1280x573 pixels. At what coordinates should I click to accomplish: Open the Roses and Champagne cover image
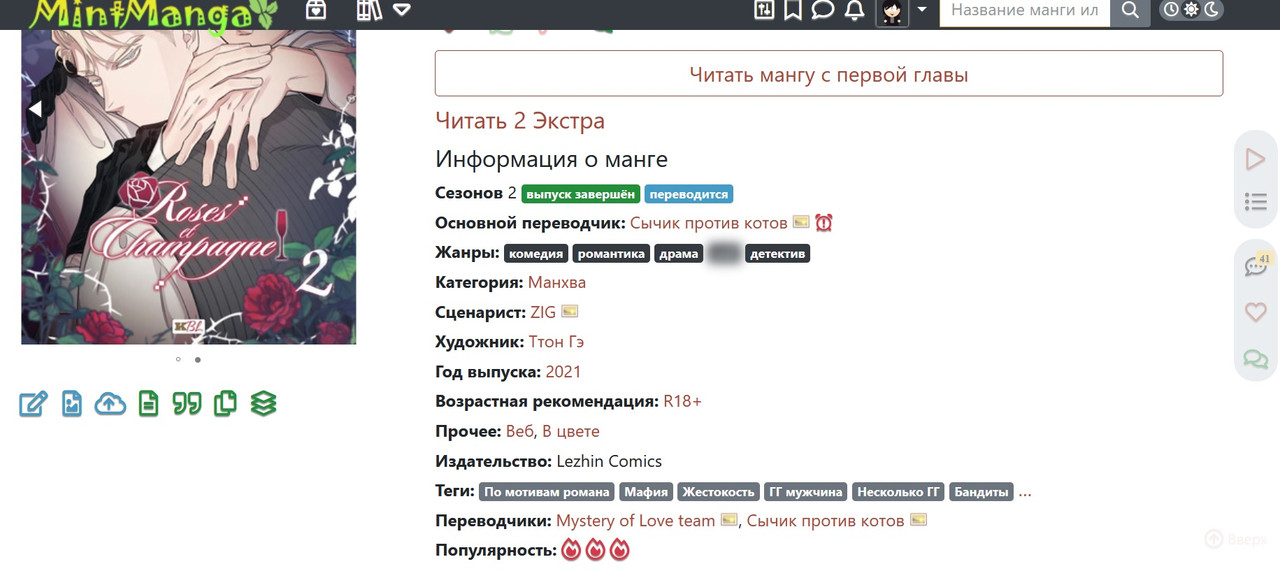point(189,187)
